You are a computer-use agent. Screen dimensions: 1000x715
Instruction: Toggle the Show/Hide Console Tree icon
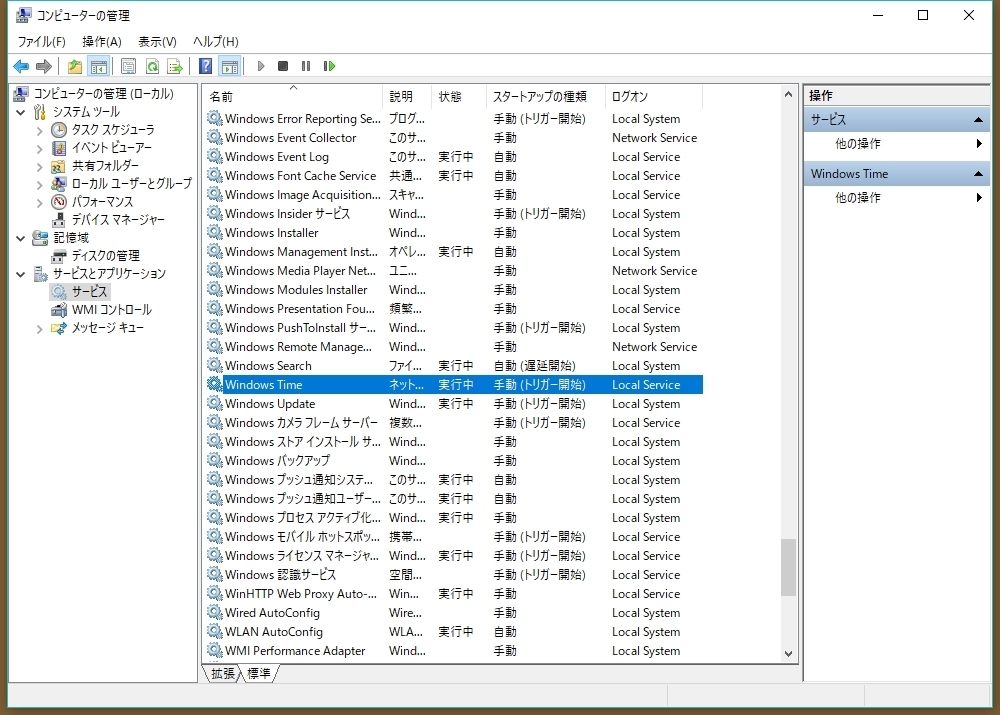[98, 67]
